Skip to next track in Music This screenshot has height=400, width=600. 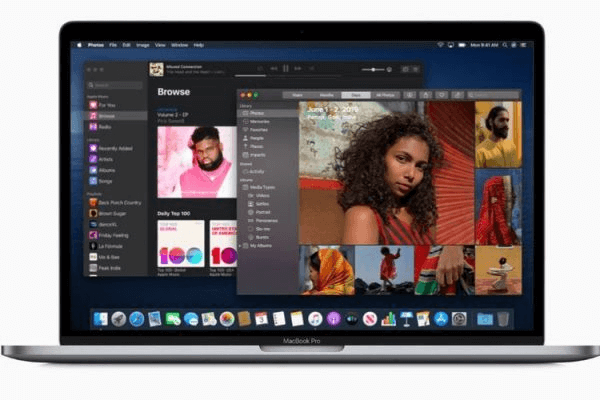pos(298,69)
